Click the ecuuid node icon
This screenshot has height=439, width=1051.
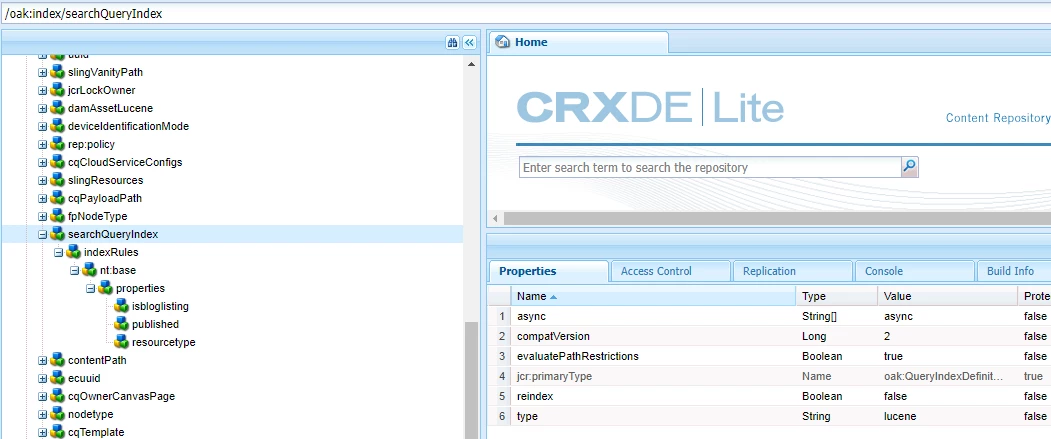57,379
